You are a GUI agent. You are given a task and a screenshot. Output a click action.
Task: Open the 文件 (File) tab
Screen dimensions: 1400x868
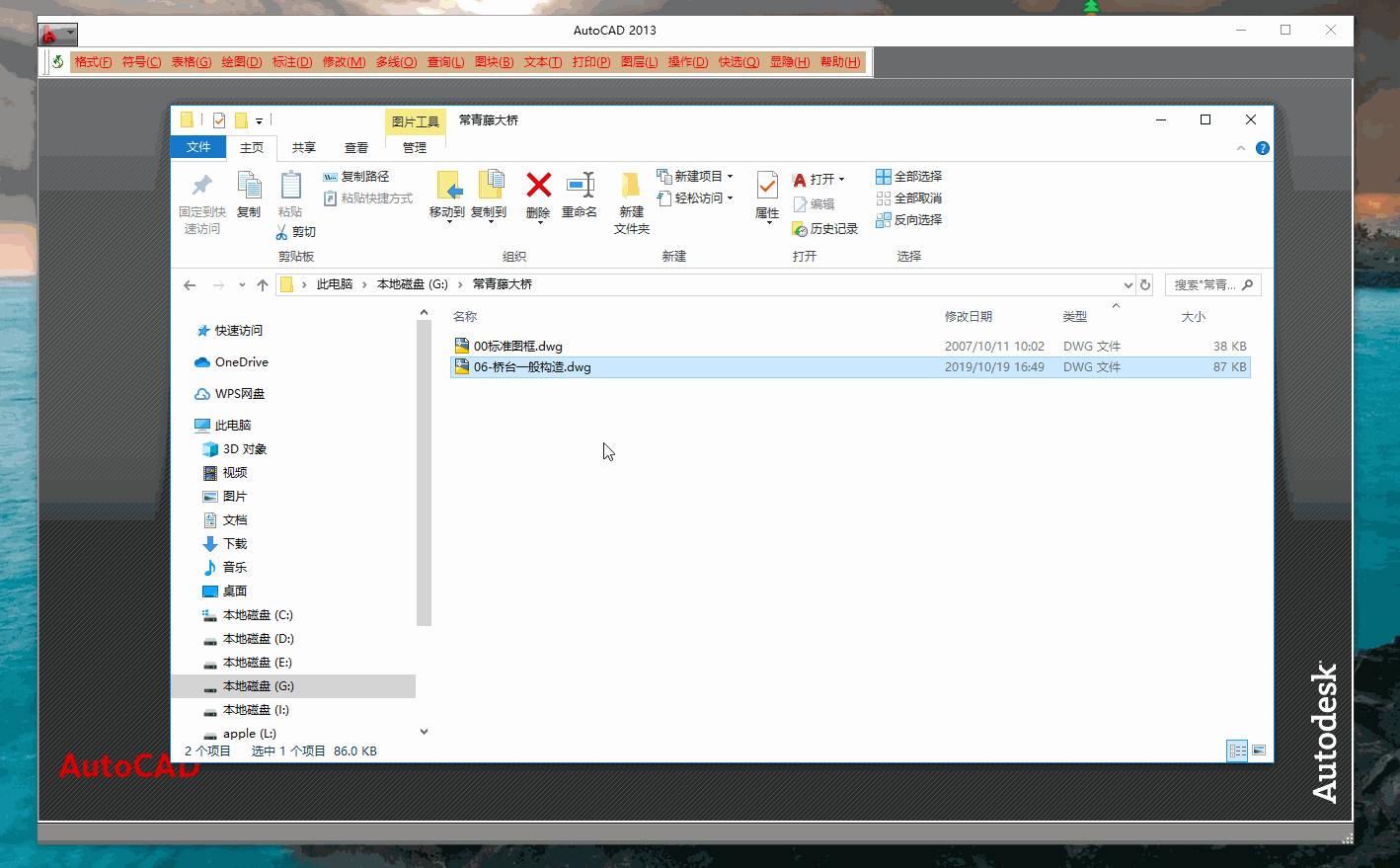click(x=198, y=147)
